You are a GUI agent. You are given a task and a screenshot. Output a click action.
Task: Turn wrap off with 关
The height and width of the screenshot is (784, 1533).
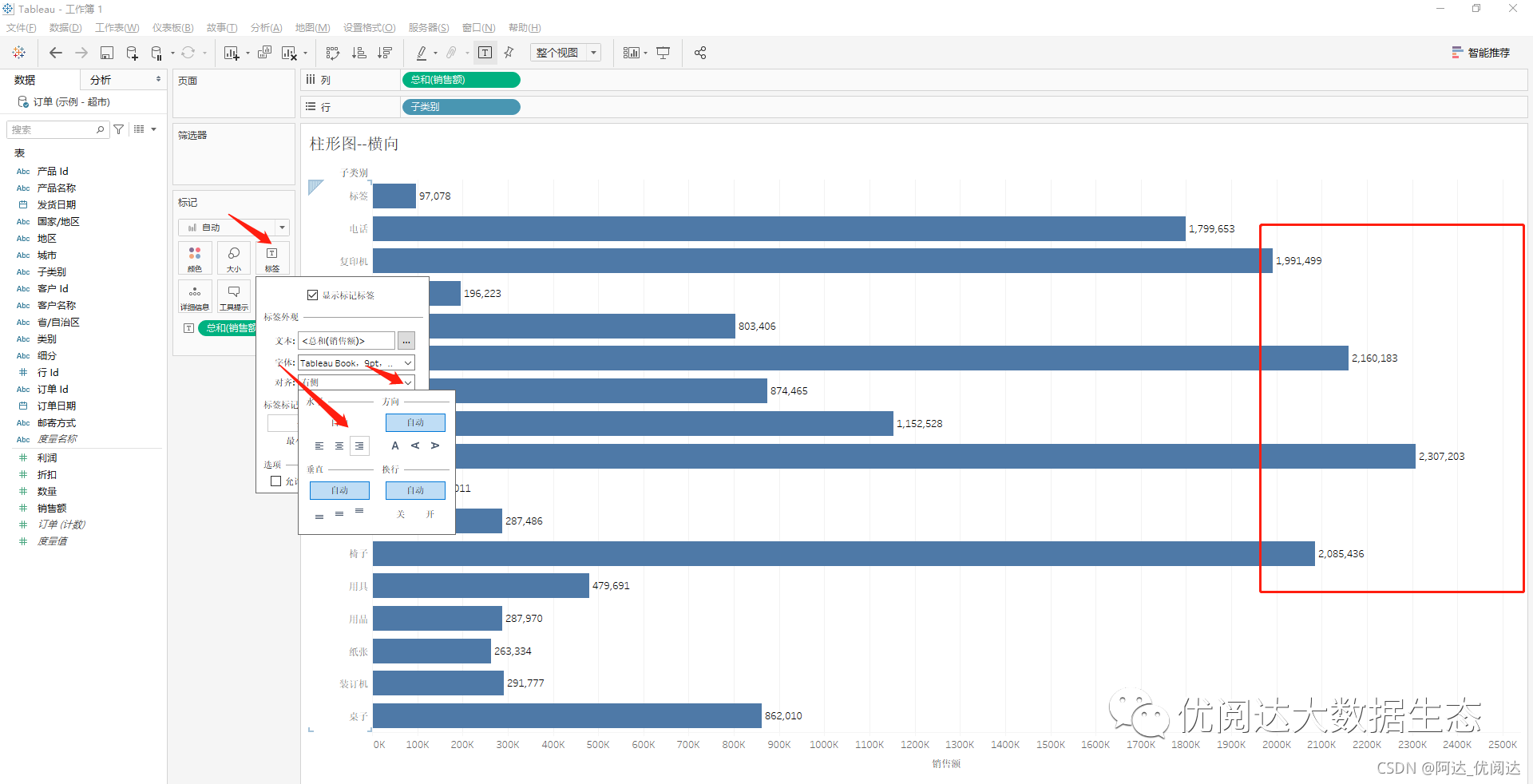pyautogui.click(x=401, y=514)
